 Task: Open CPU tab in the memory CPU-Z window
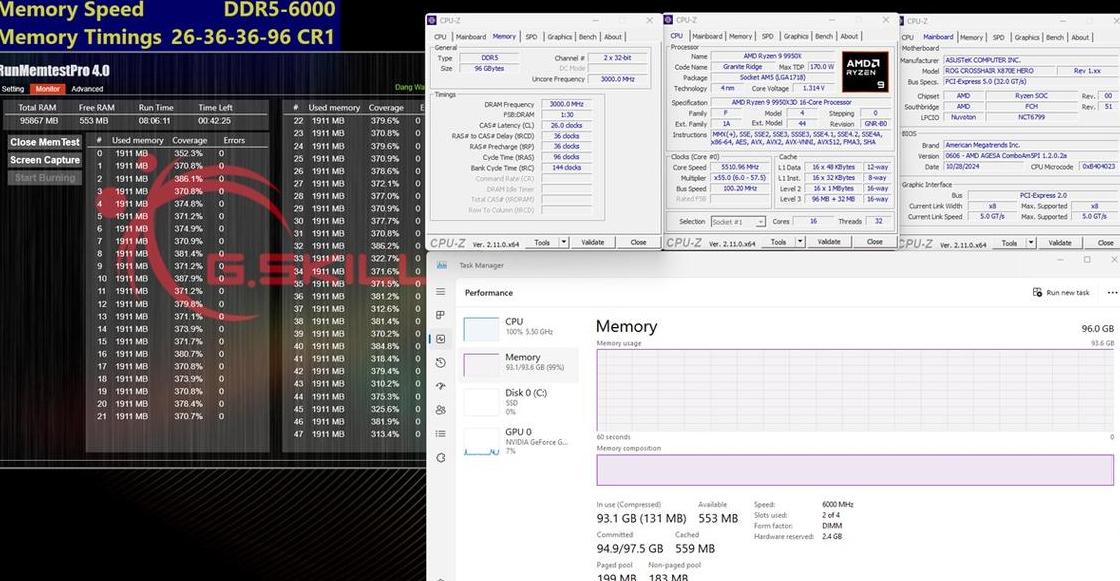[x=440, y=36]
